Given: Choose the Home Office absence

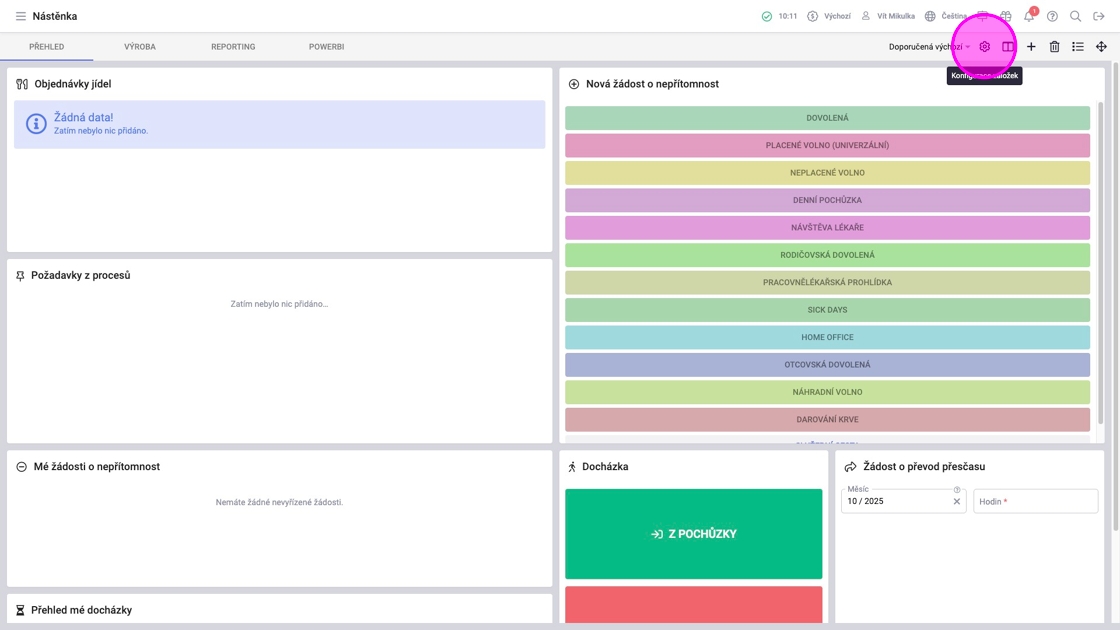Looking at the screenshot, I should point(827,337).
